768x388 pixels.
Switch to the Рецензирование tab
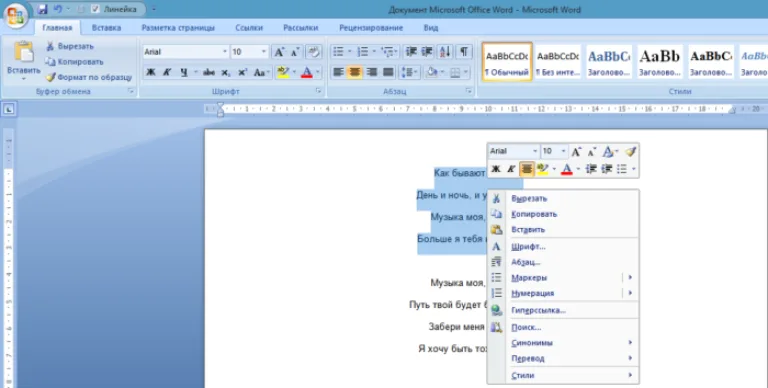(371, 28)
